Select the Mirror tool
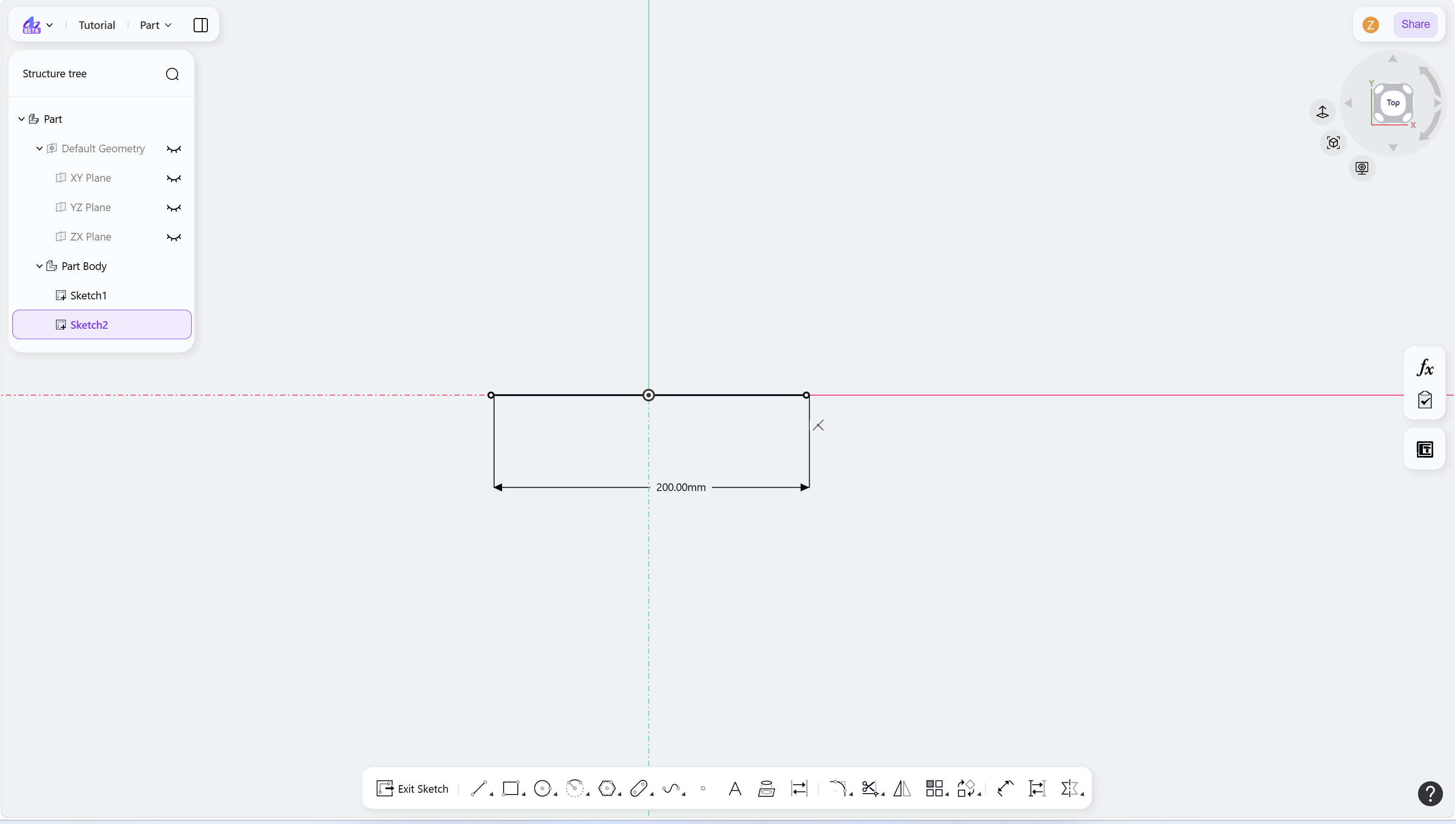The width and height of the screenshot is (1456, 824). click(x=902, y=788)
